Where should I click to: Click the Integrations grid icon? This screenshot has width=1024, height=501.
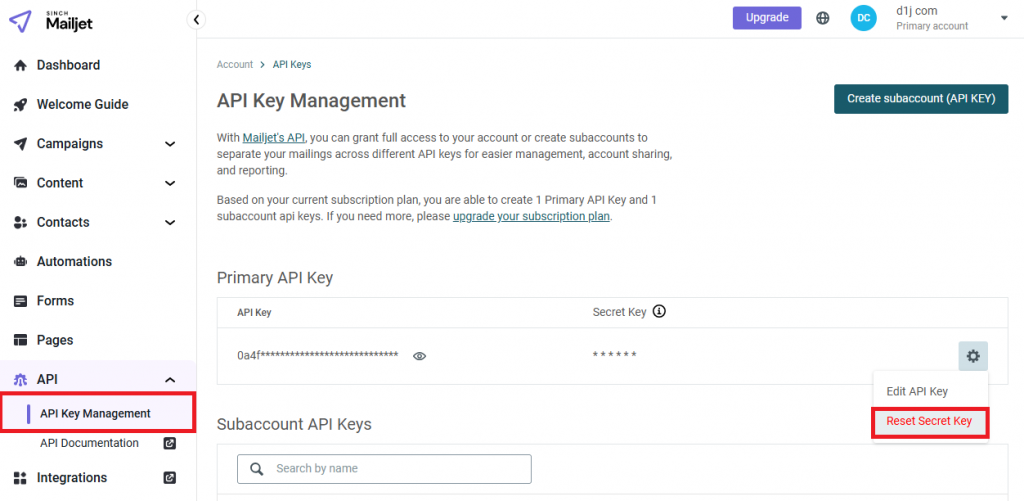[x=20, y=477]
